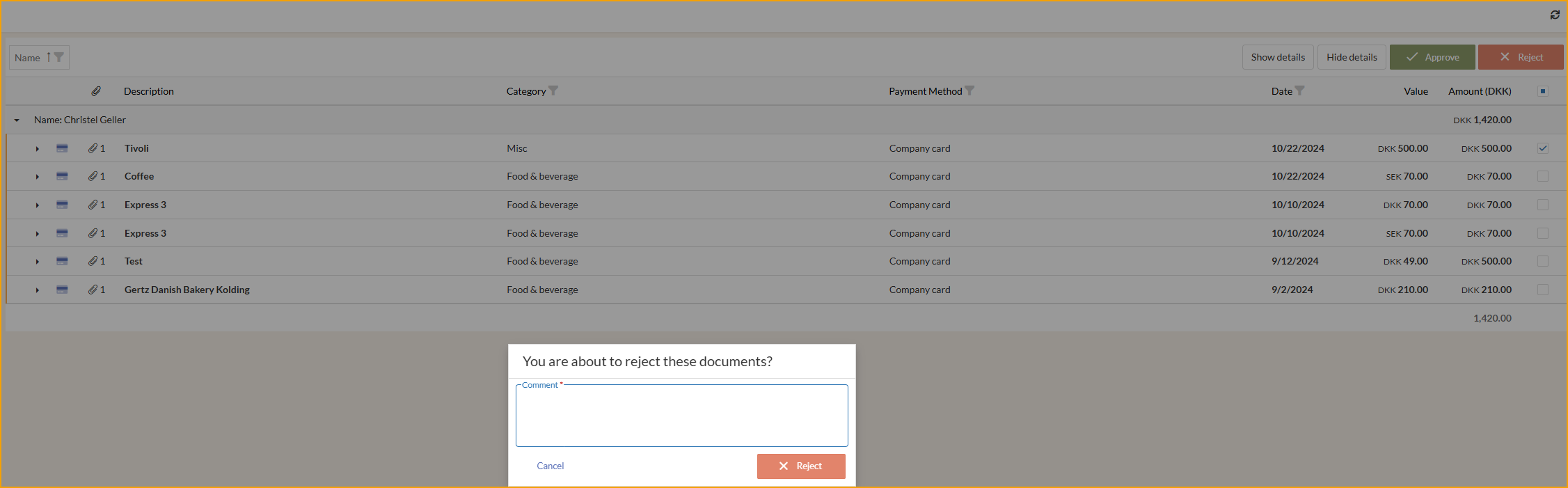
Task: Click the Category column filter icon
Action: (553, 91)
